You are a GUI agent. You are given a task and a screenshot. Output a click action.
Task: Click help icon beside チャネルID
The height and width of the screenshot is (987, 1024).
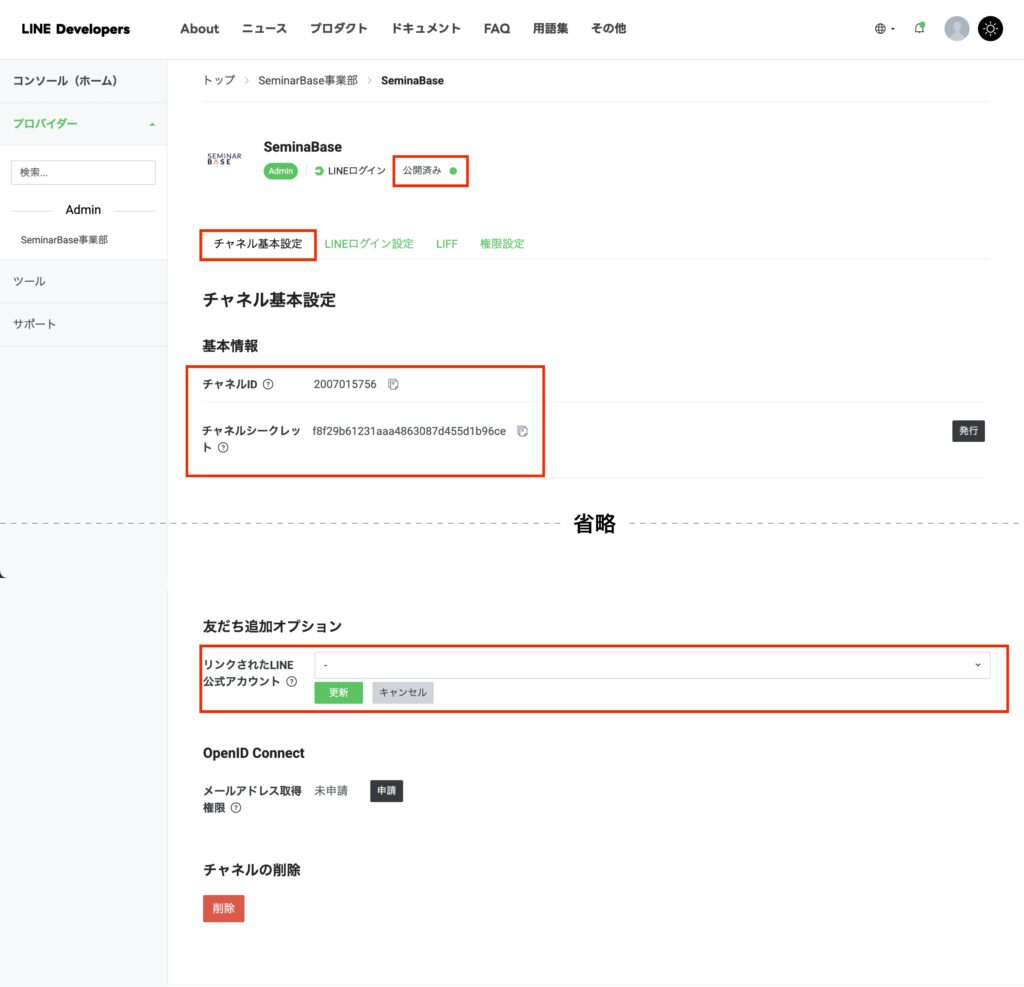(x=268, y=385)
